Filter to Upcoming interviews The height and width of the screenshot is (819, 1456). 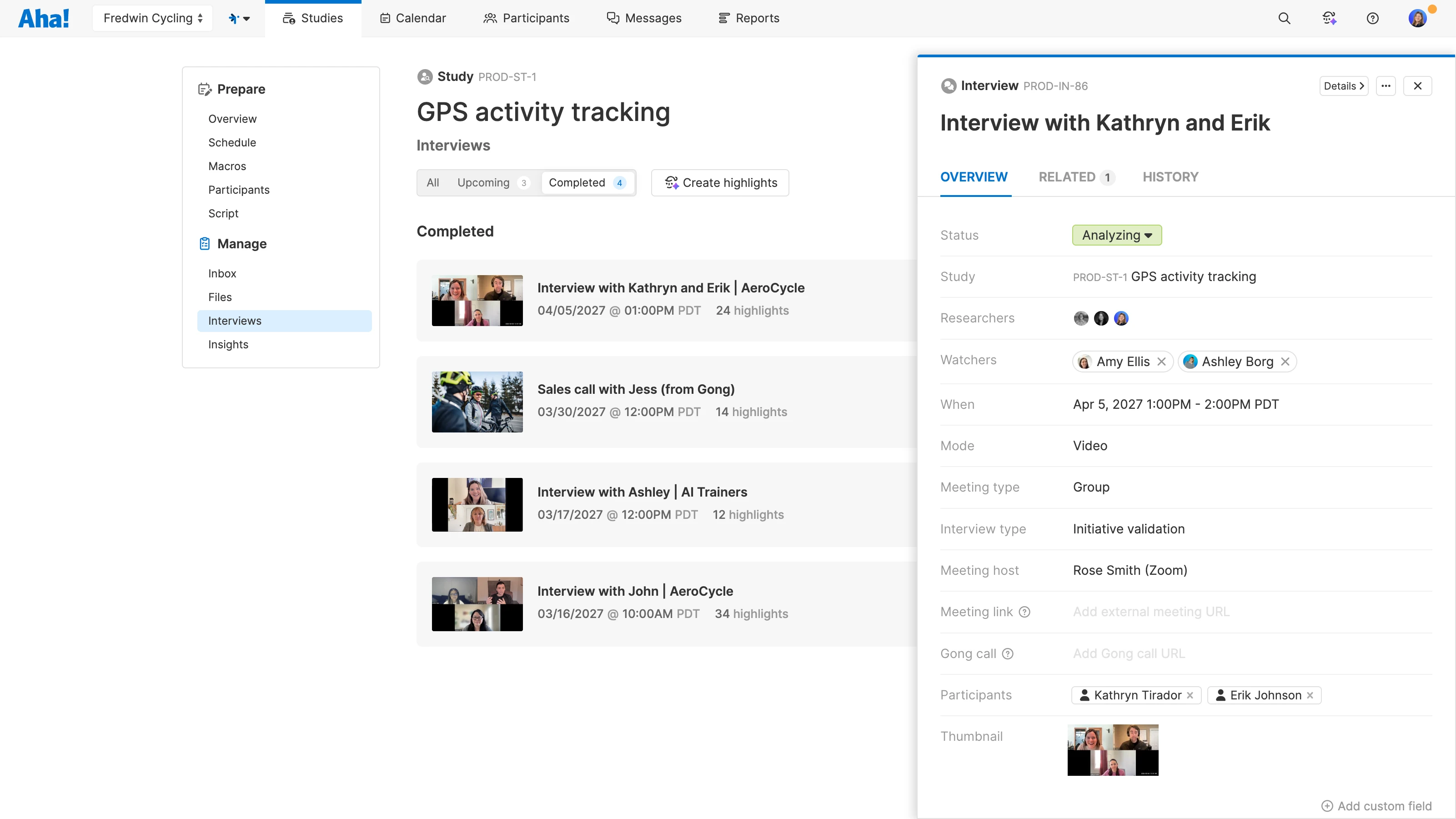pos(493,182)
